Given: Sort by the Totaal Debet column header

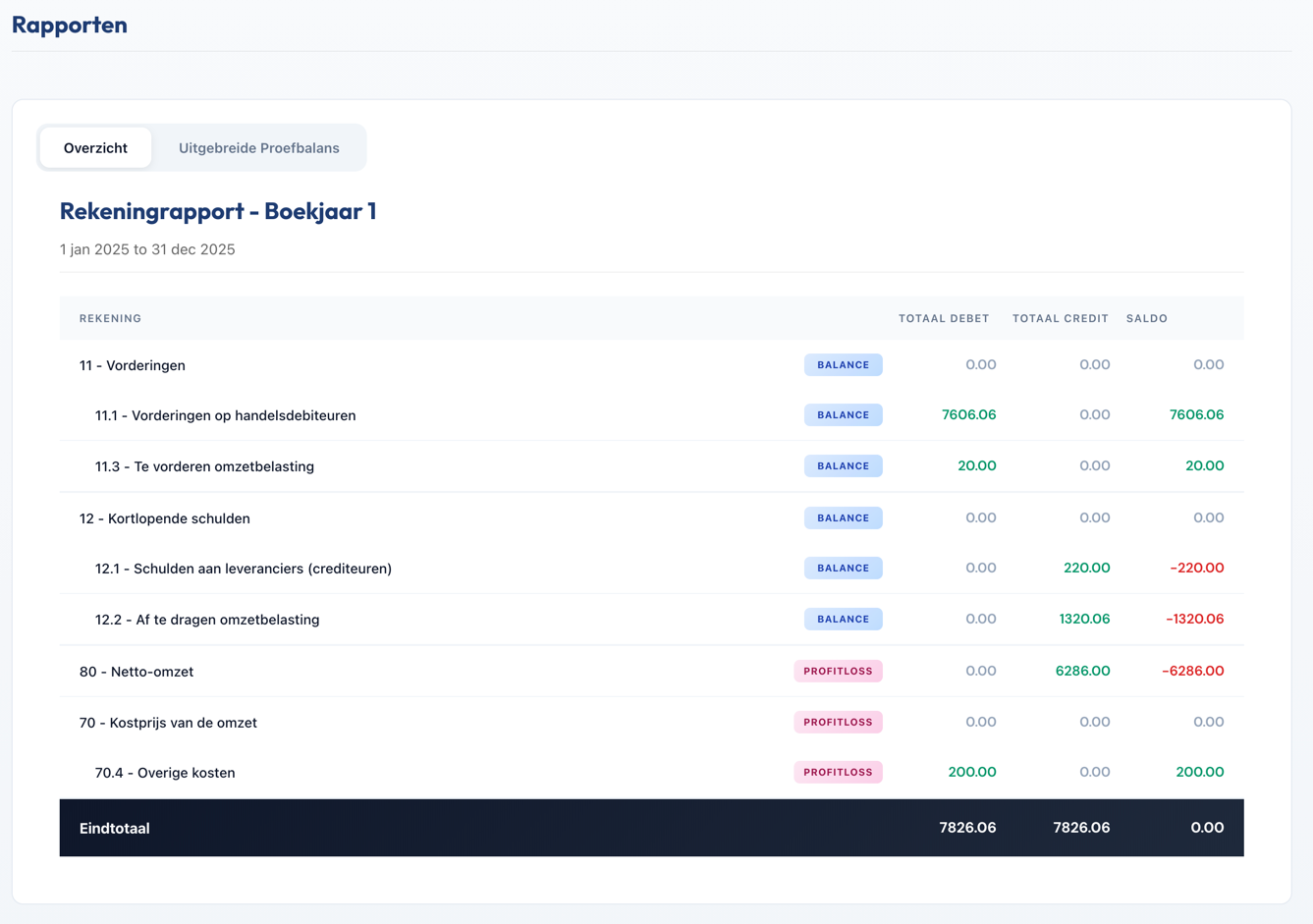Looking at the screenshot, I should [943, 318].
